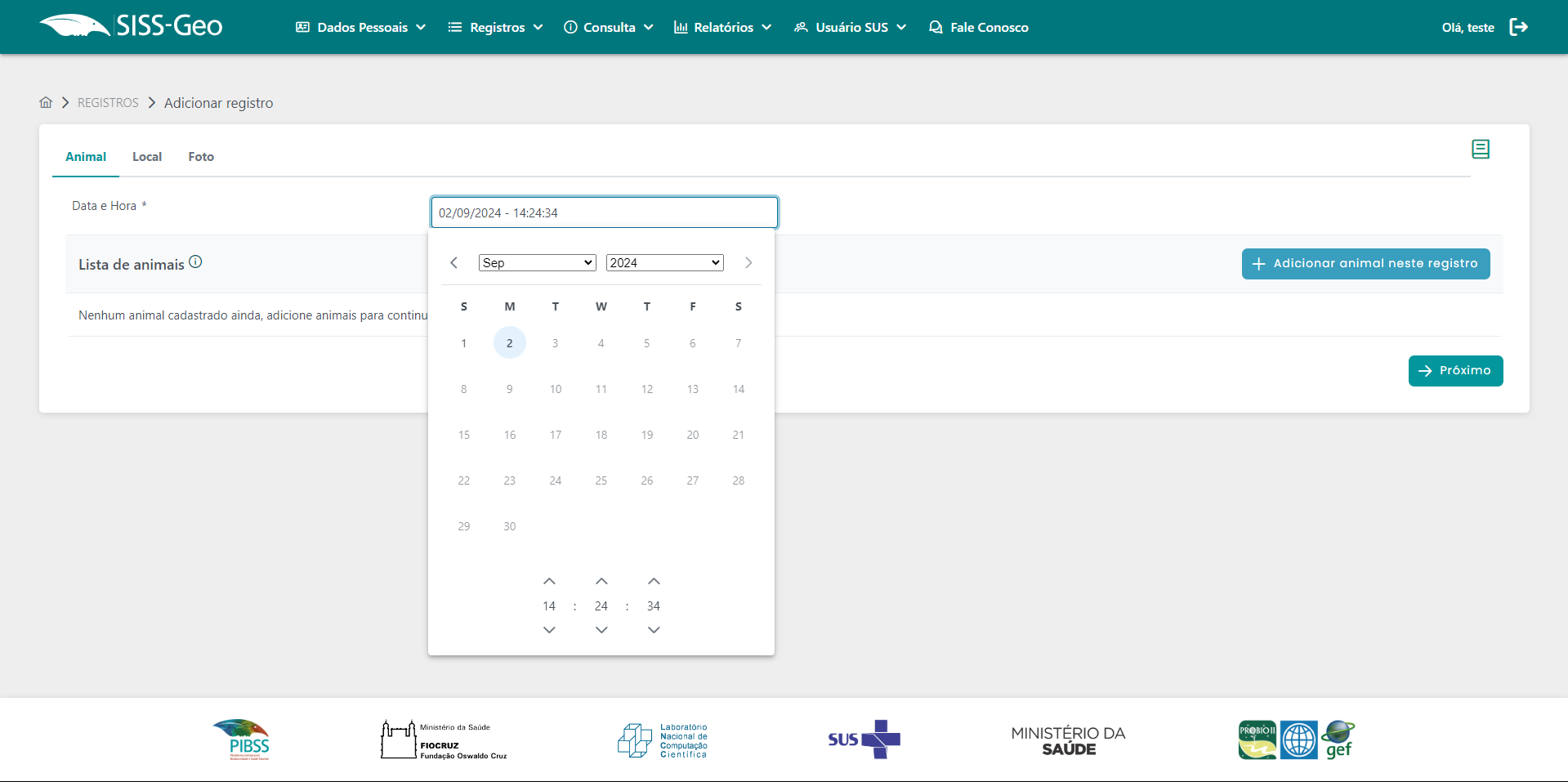Image resolution: width=1568 pixels, height=782 pixels.
Task: Expand the Relatórios menu
Action: coord(722,27)
